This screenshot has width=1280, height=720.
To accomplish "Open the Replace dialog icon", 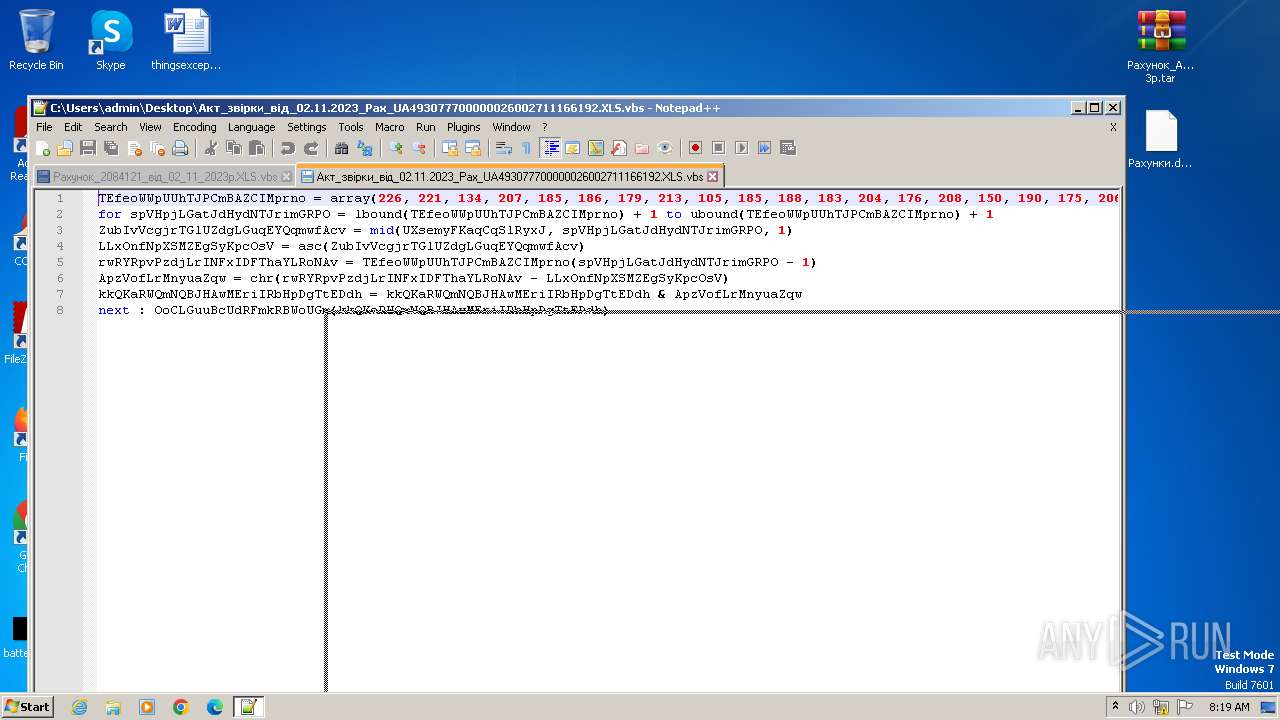I will [x=365, y=148].
